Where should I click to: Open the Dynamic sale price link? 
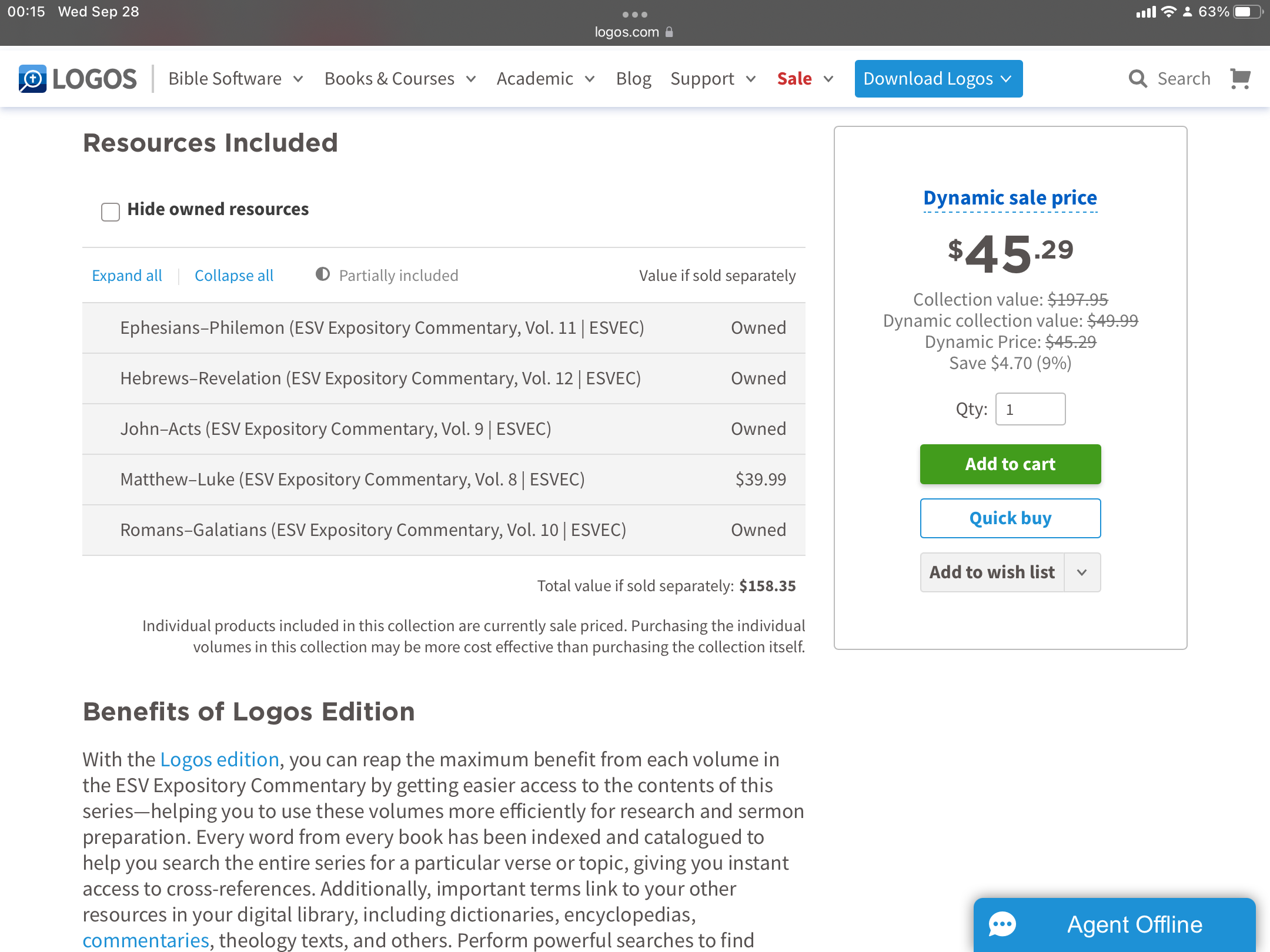click(x=1010, y=198)
